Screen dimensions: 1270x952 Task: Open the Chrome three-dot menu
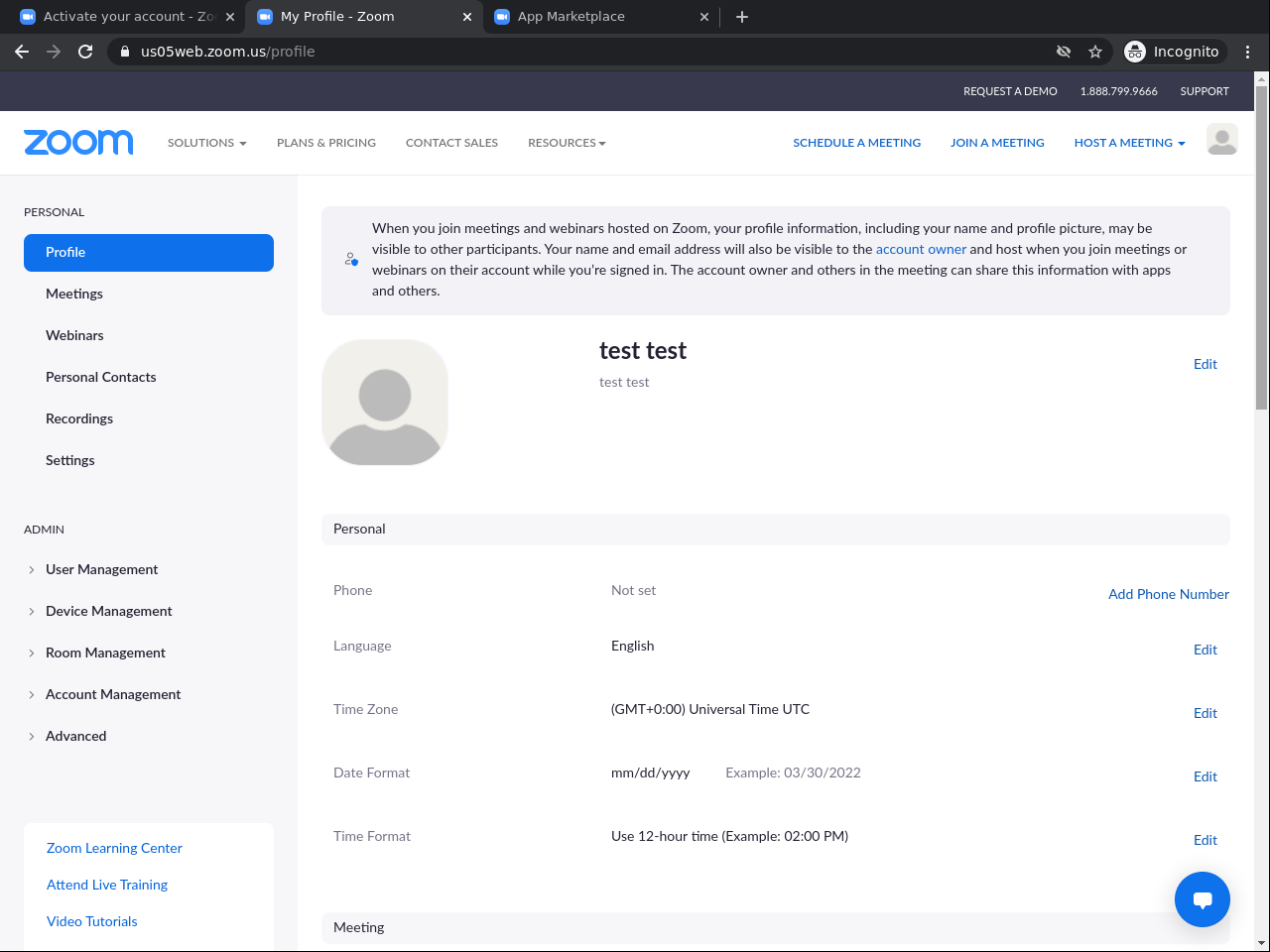click(x=1247, y=52)
